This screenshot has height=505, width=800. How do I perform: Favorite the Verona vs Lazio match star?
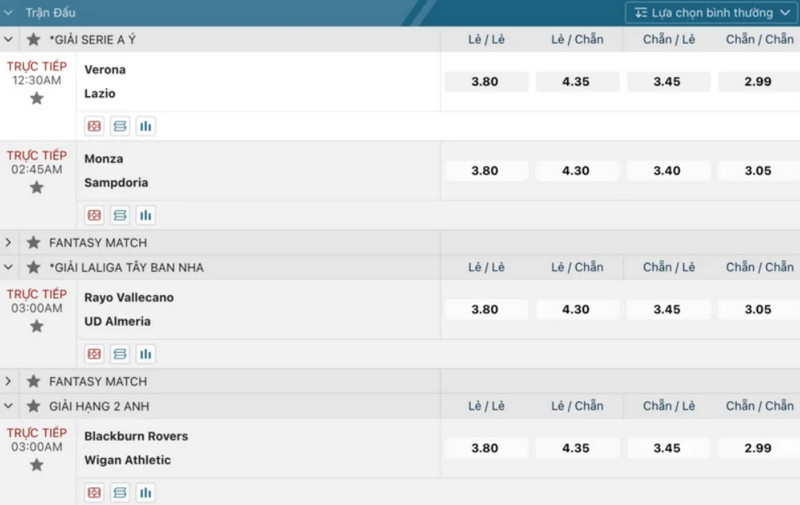37,98
